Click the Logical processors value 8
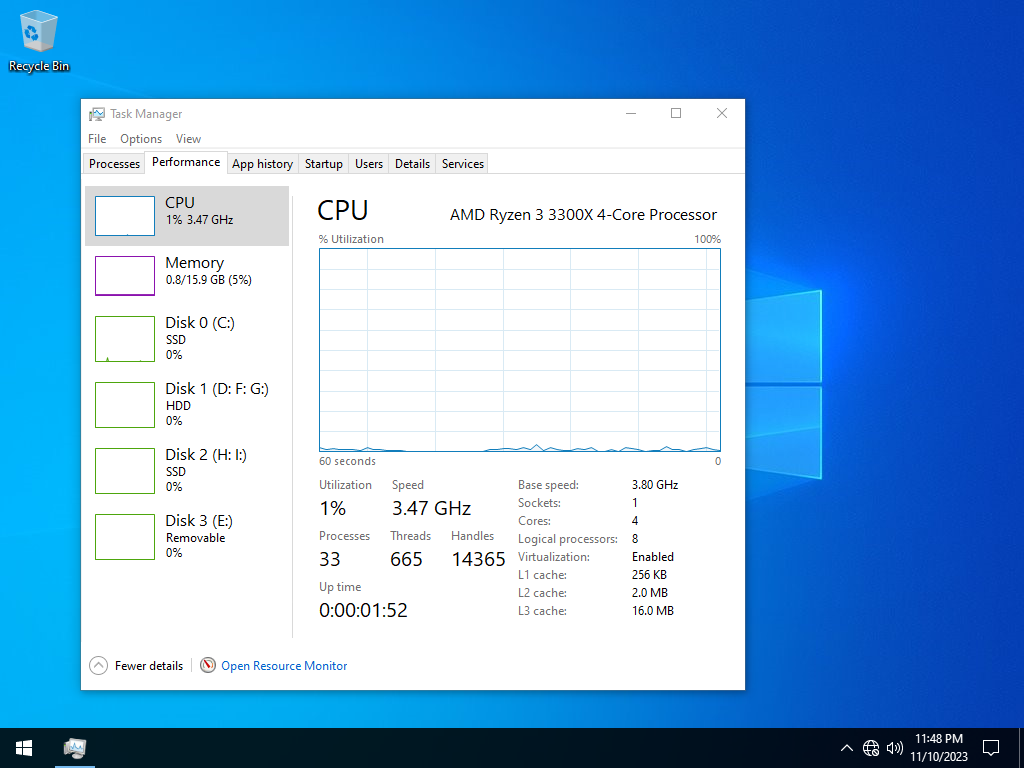This screenshot has width=1024, height=768. pyautogui.click(x=635, y=539)
